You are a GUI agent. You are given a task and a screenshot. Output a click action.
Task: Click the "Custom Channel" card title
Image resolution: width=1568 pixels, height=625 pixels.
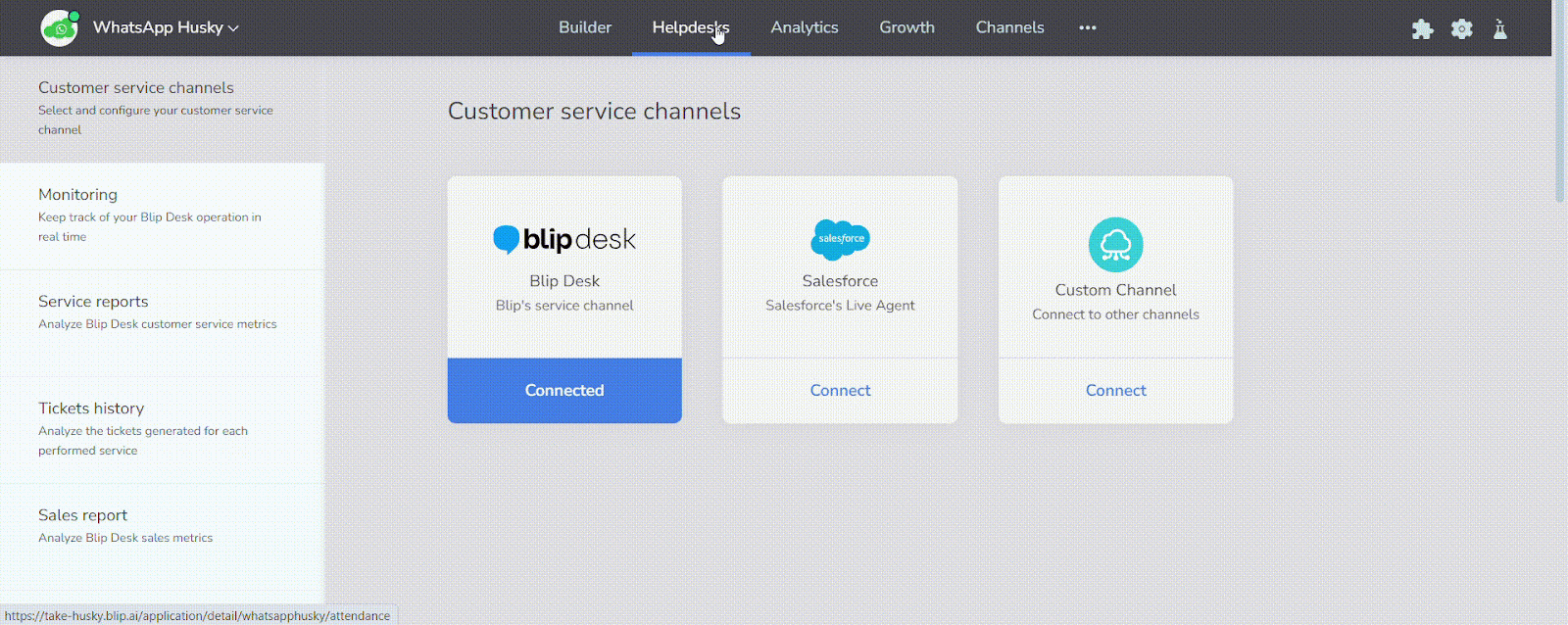tap(1115, 290)
